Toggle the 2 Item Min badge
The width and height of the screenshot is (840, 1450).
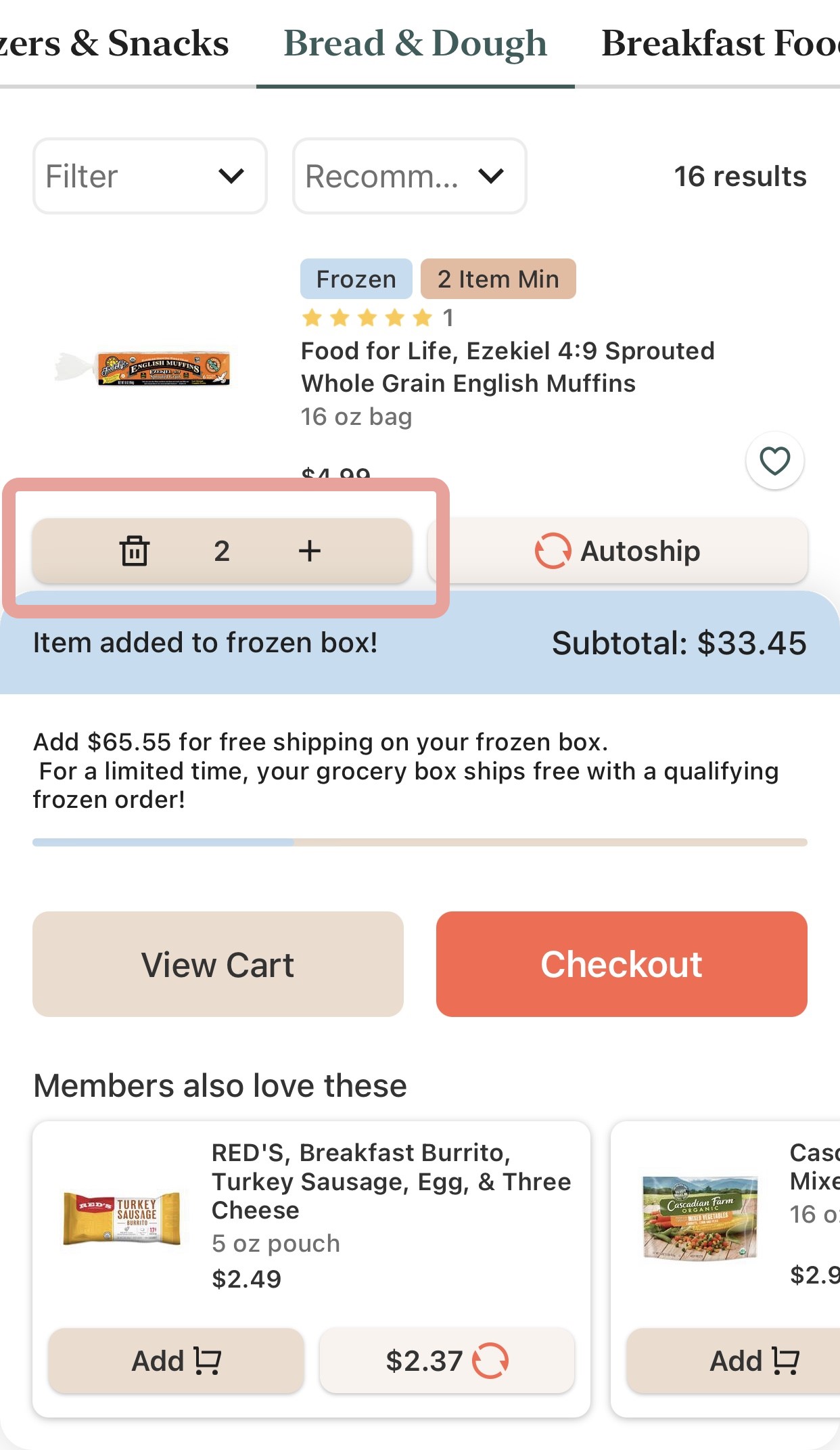[498, 279]
